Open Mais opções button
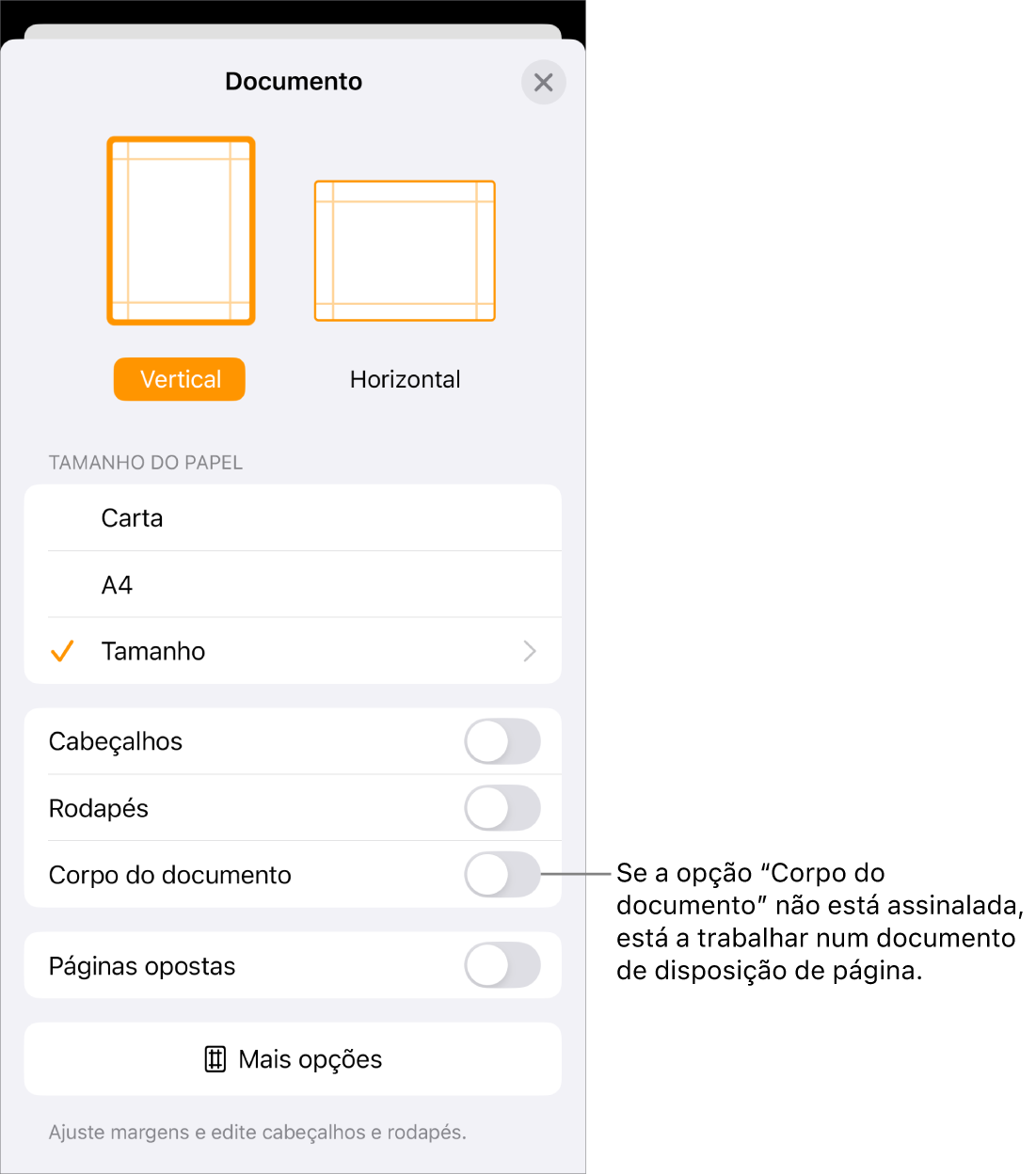1036x1174 pixels. [293, 1059]
